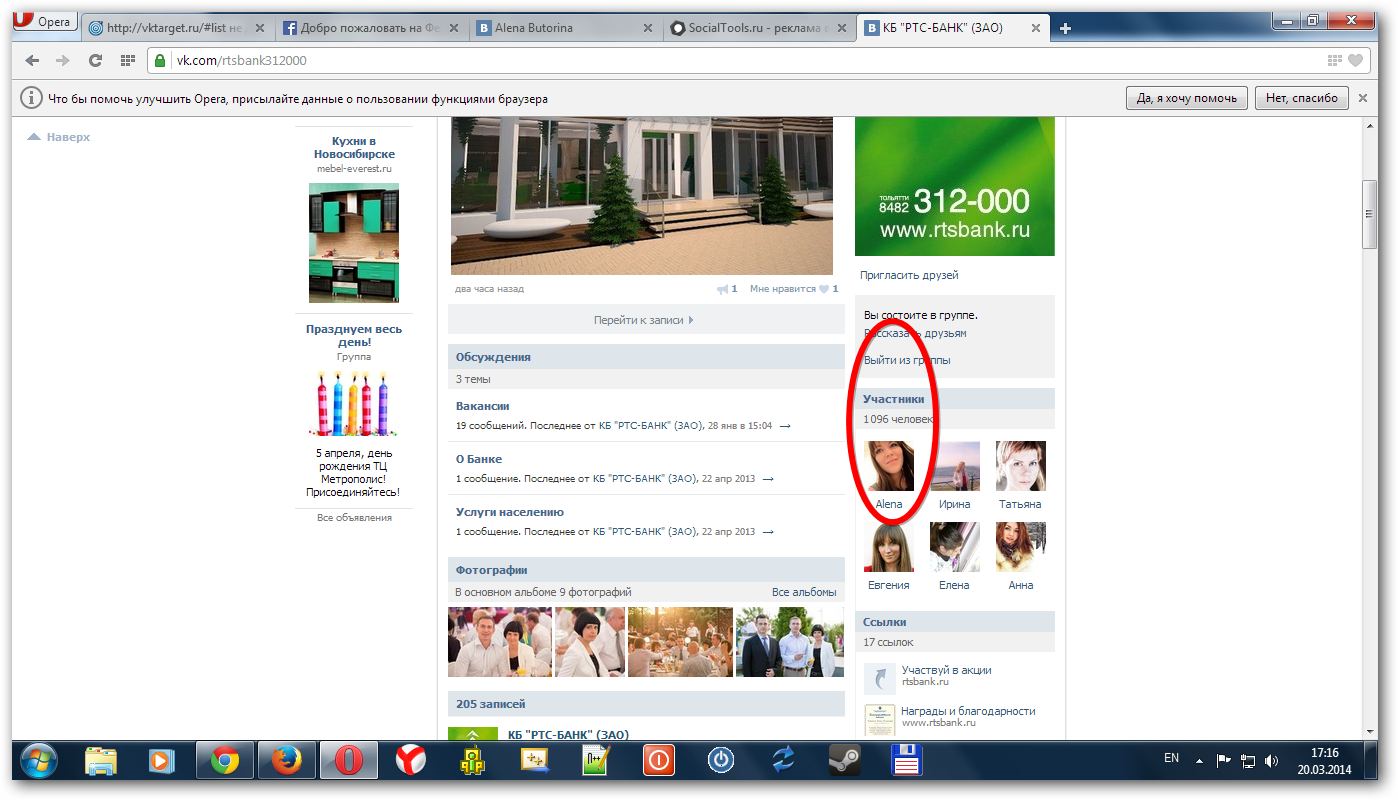Screen dimensions: 1398x800
Task: Click the Наверх back-to-top link
Action: point(59,137)
